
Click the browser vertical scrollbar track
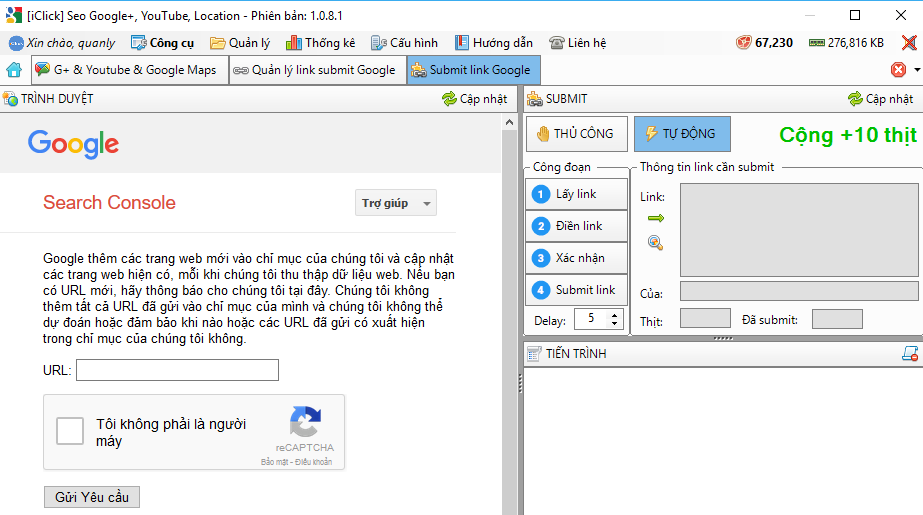tap(509, 324)
